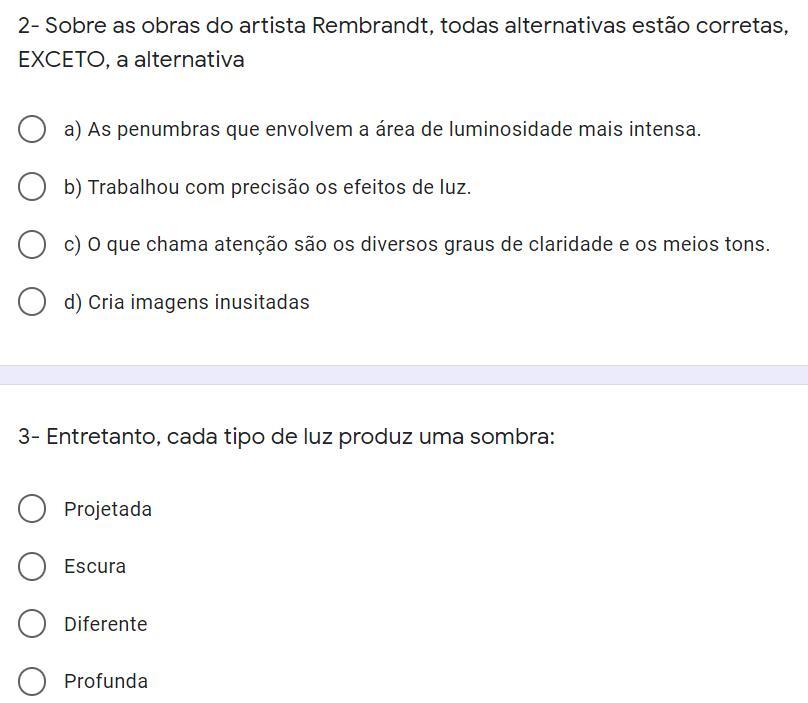Select radio button for b) Trabalhou com precisão
Viewport: 808px width, 703px height.
coord(32,187)
